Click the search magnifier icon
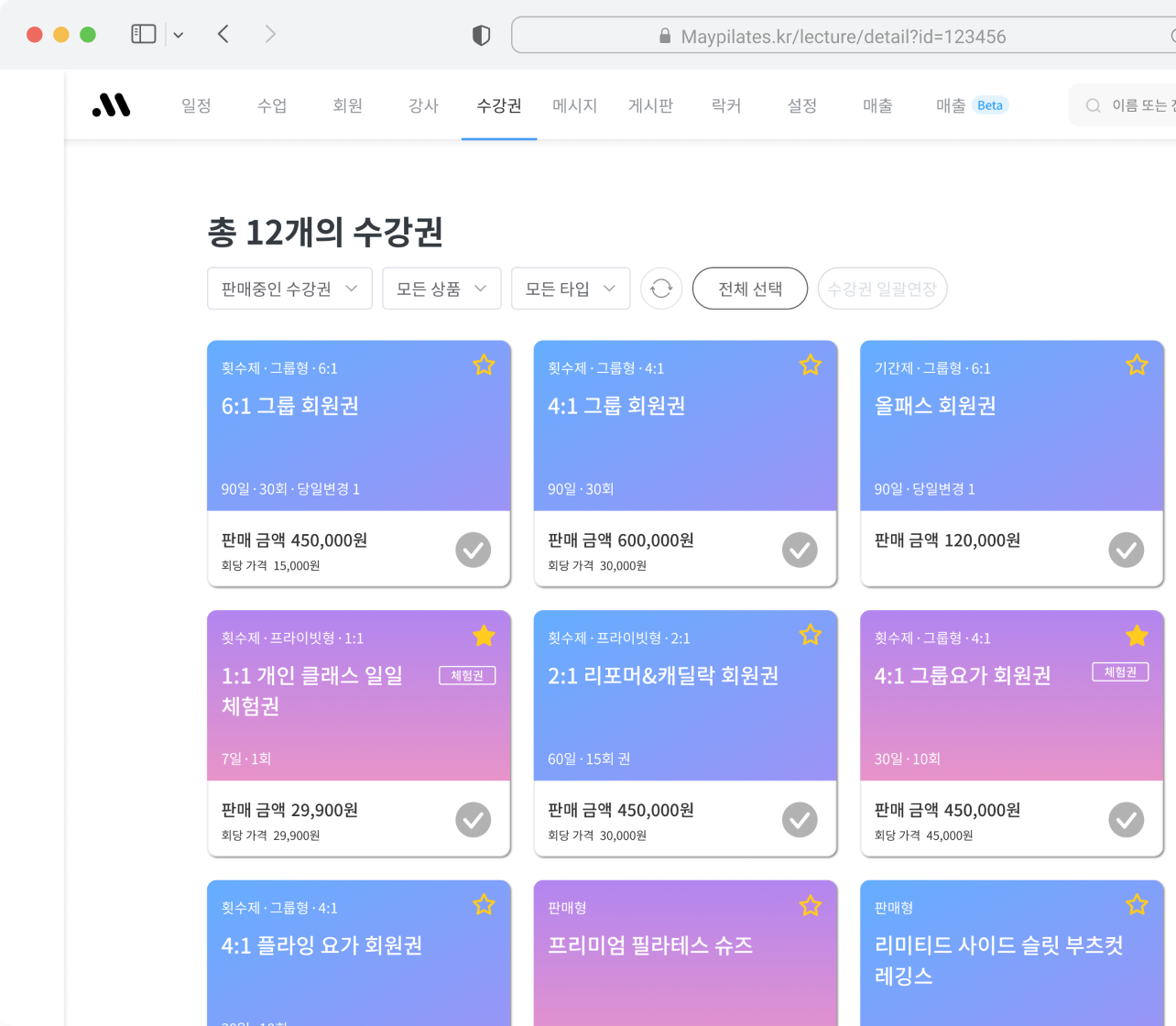 pyautogui.click(x=1092, y=105)
